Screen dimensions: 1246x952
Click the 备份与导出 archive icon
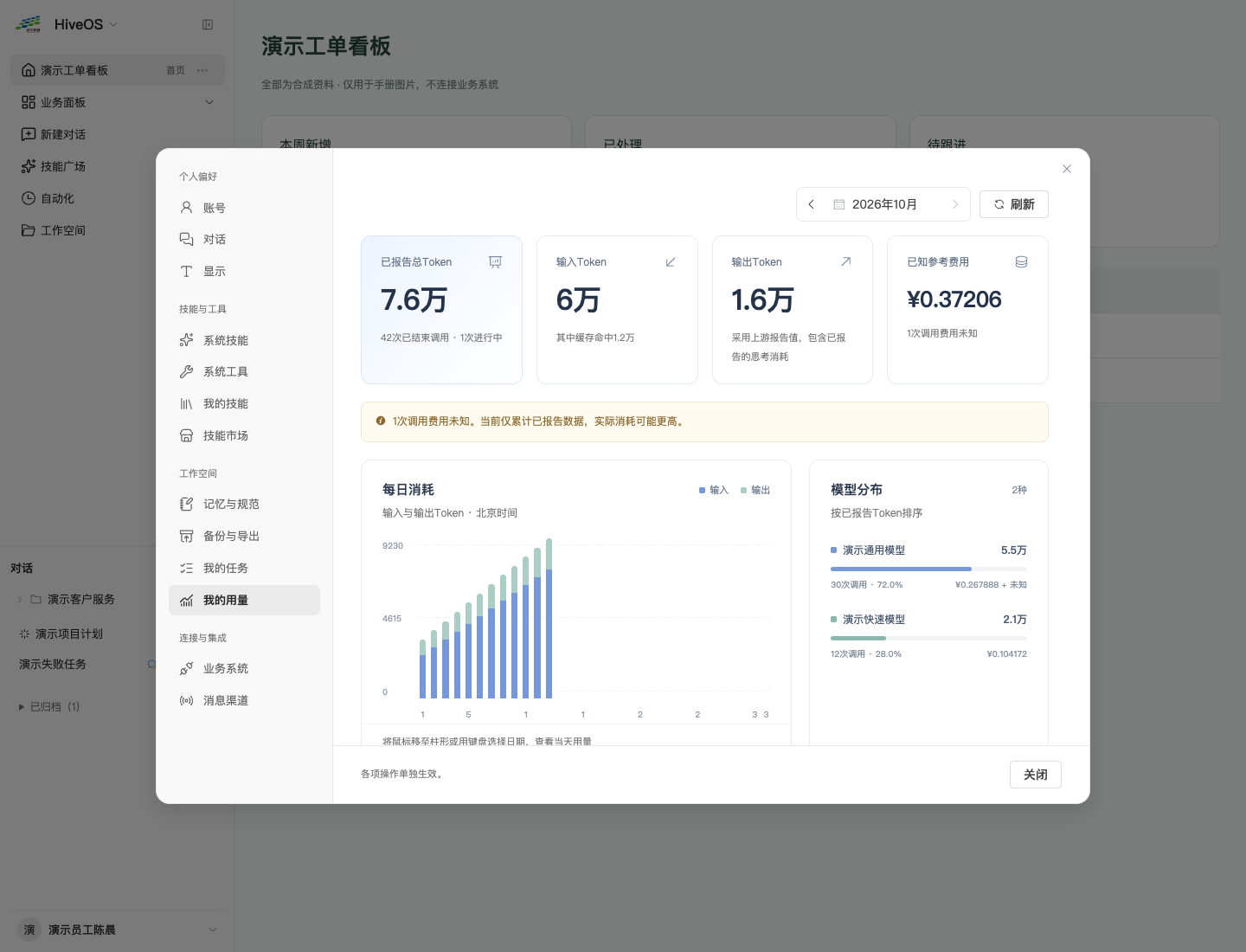point(186,536)
